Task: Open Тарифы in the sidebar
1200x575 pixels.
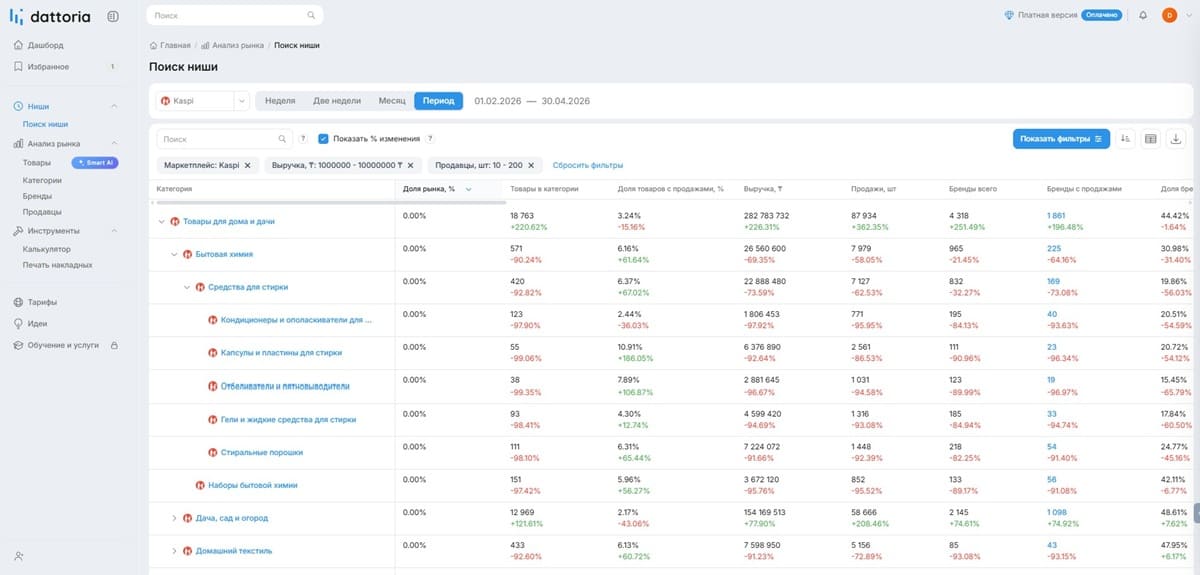Action: (42, 302)
